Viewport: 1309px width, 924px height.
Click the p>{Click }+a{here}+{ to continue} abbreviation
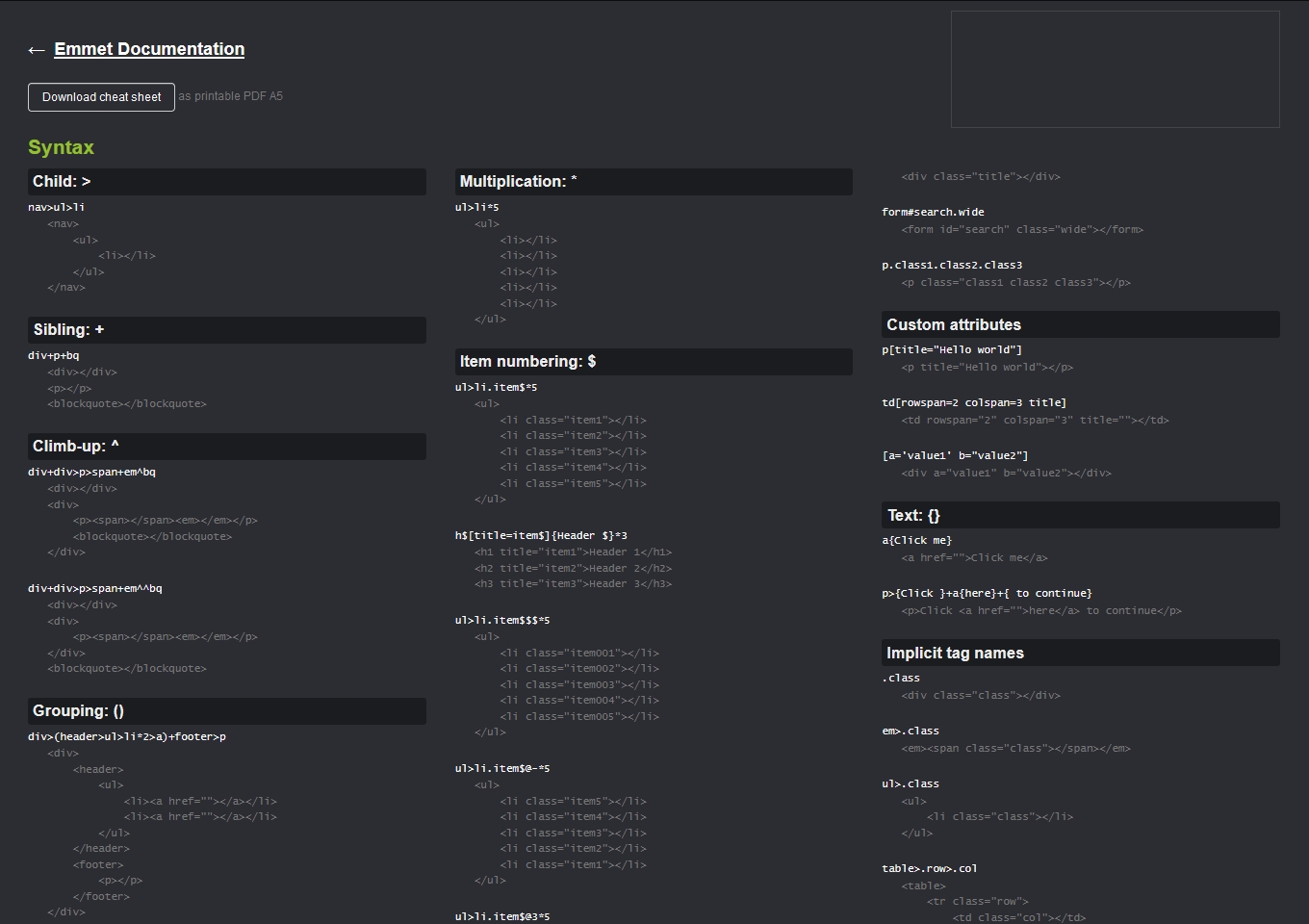tap(987, 593)
